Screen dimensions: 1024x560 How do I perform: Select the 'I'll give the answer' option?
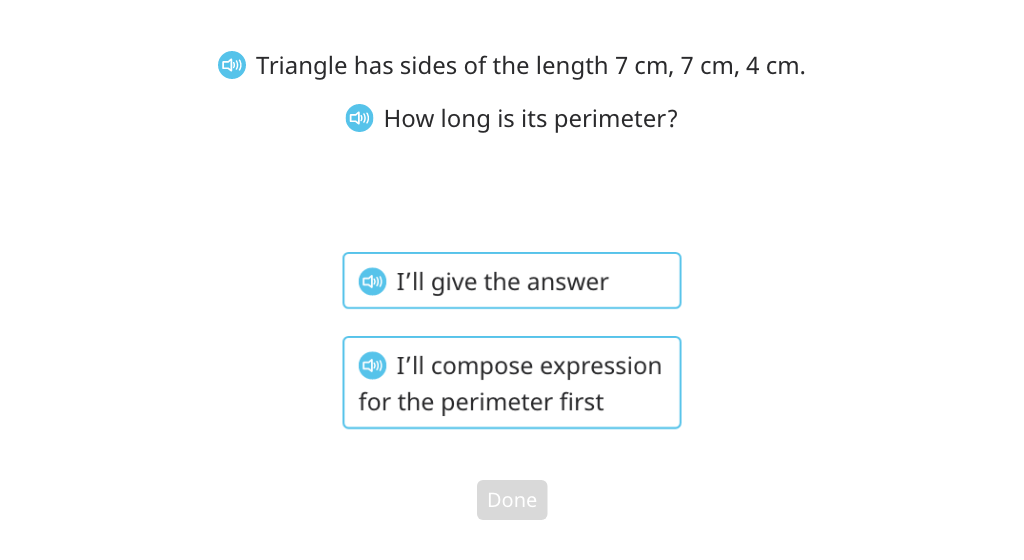[x=512, y=281]
